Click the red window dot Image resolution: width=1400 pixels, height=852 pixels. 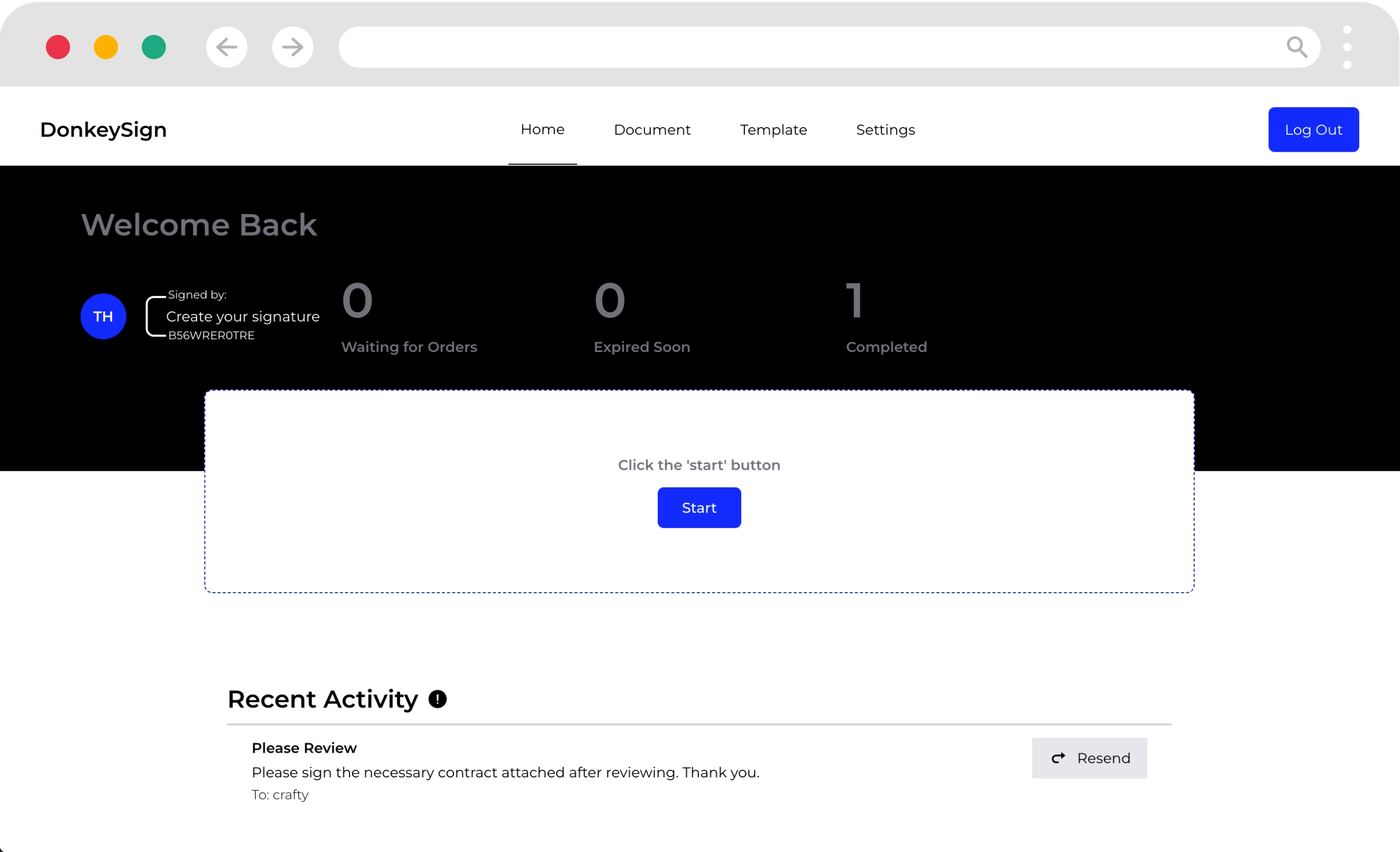(x=58, y=47)
